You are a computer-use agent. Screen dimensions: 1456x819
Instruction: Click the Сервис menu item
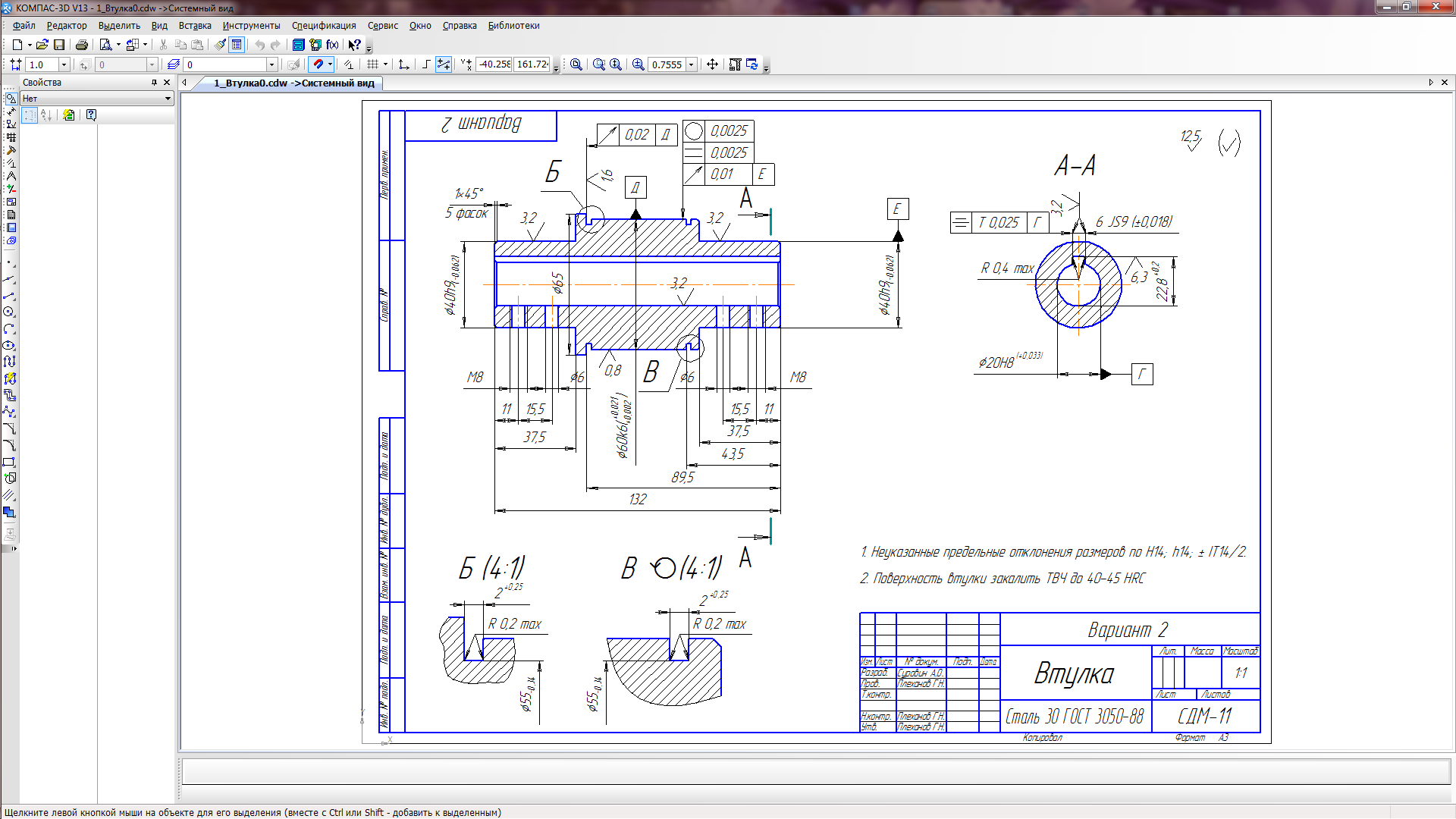tap(383, 25)
